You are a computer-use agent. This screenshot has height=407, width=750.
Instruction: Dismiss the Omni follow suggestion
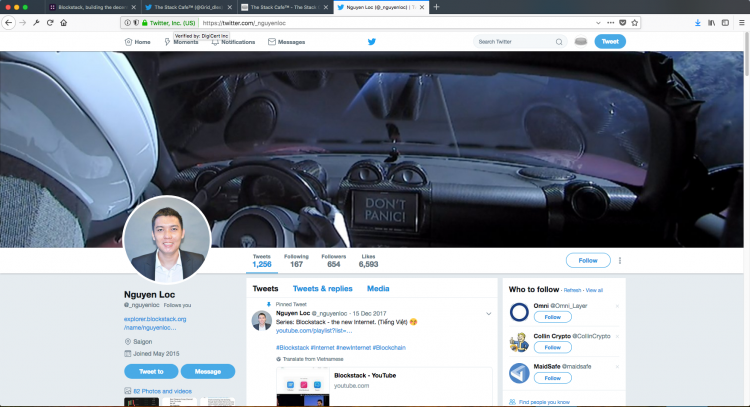617,306
